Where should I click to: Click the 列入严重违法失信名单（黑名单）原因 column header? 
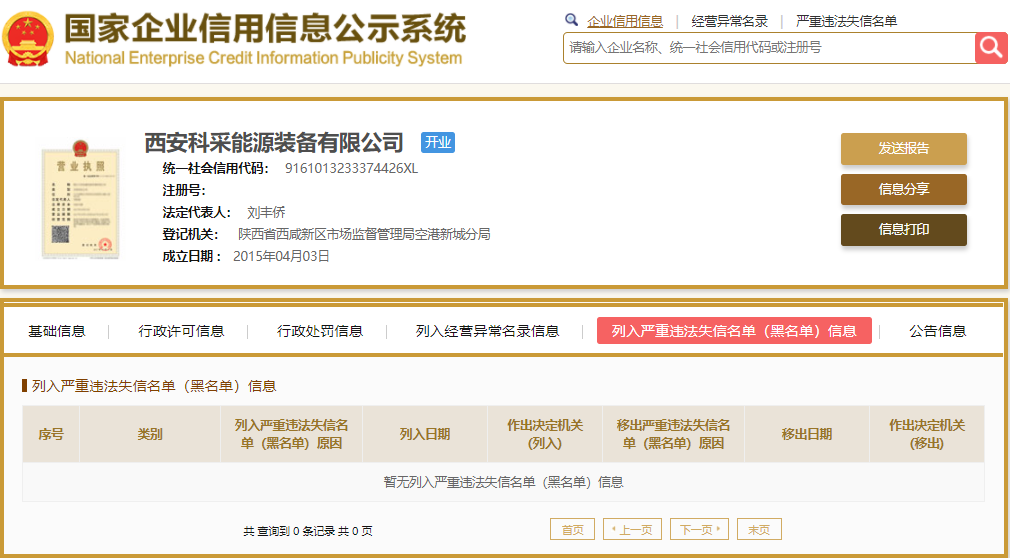[292, 434]
